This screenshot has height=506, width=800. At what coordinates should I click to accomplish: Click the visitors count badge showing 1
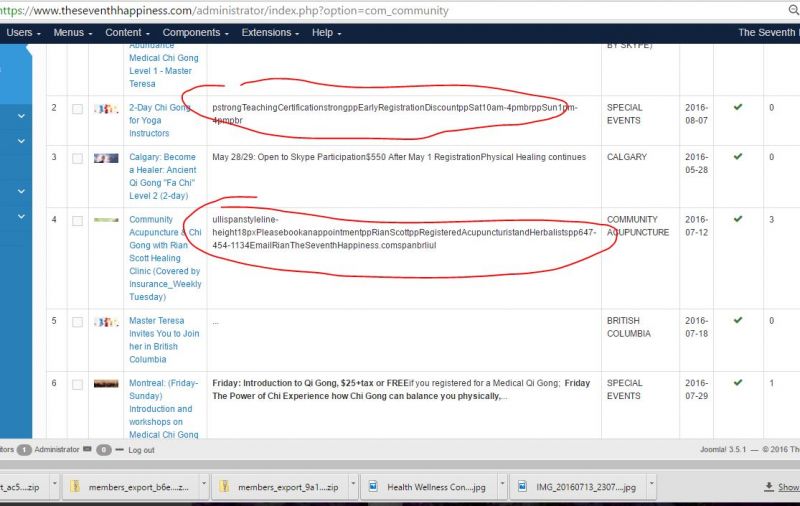(x=24, y=450)
